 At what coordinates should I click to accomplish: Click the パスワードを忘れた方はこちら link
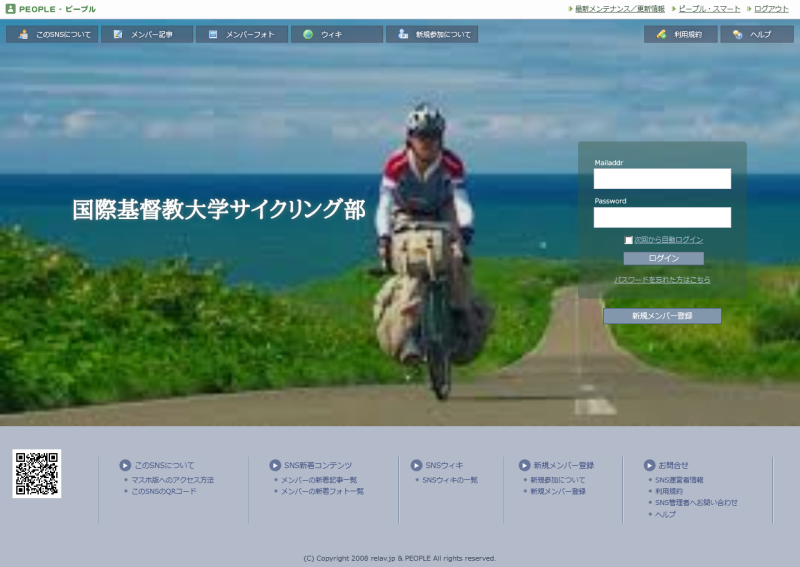pos(662,280)
